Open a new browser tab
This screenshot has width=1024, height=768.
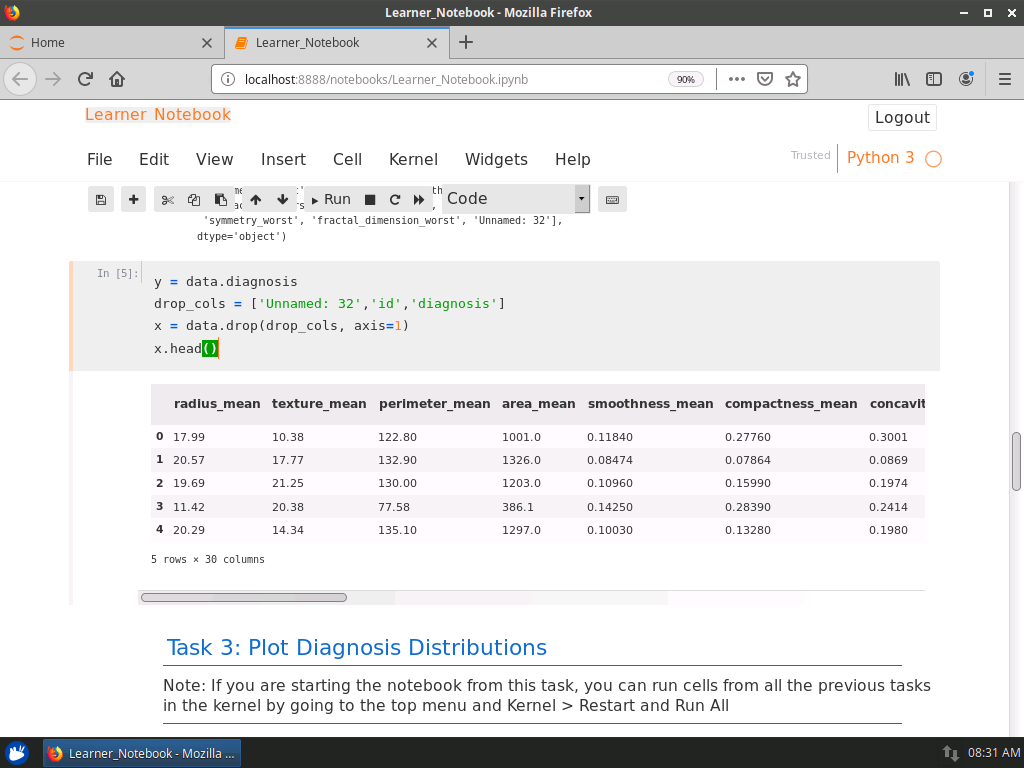[466, 42]
